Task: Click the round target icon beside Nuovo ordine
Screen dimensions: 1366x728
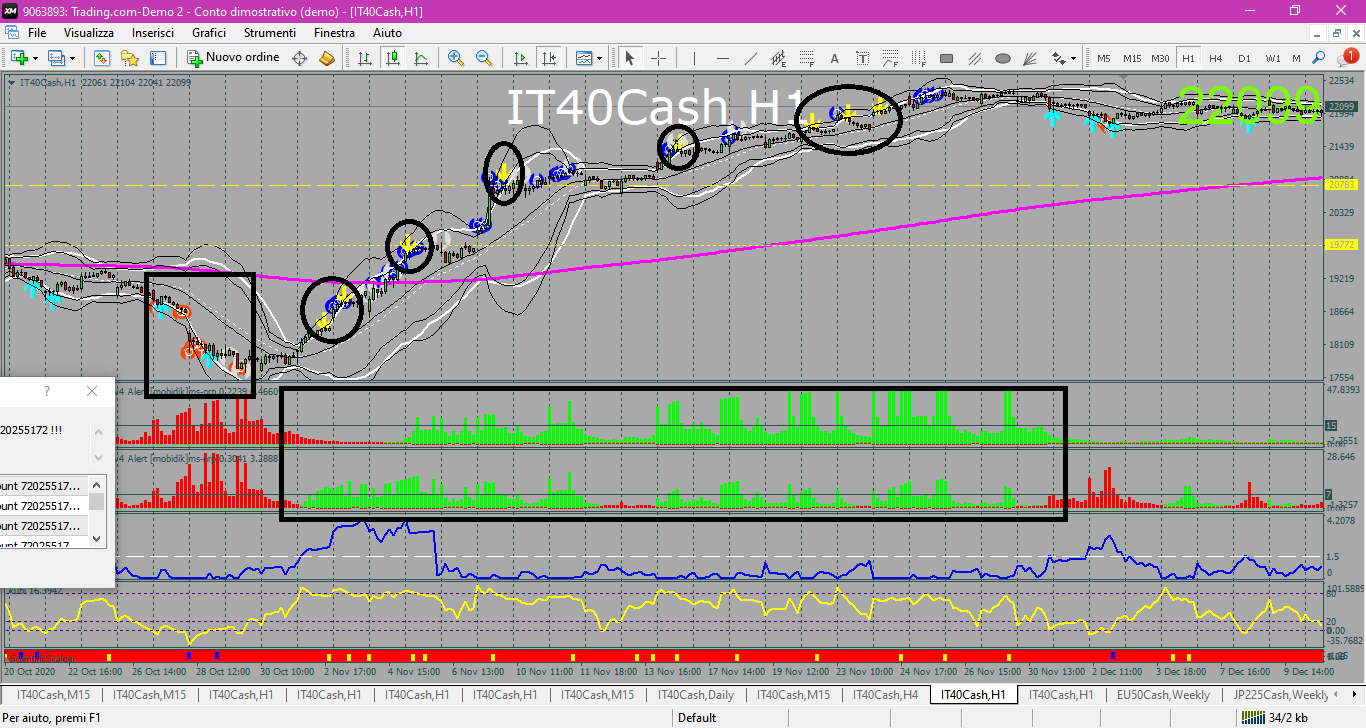Action: [x=299, y=58]
